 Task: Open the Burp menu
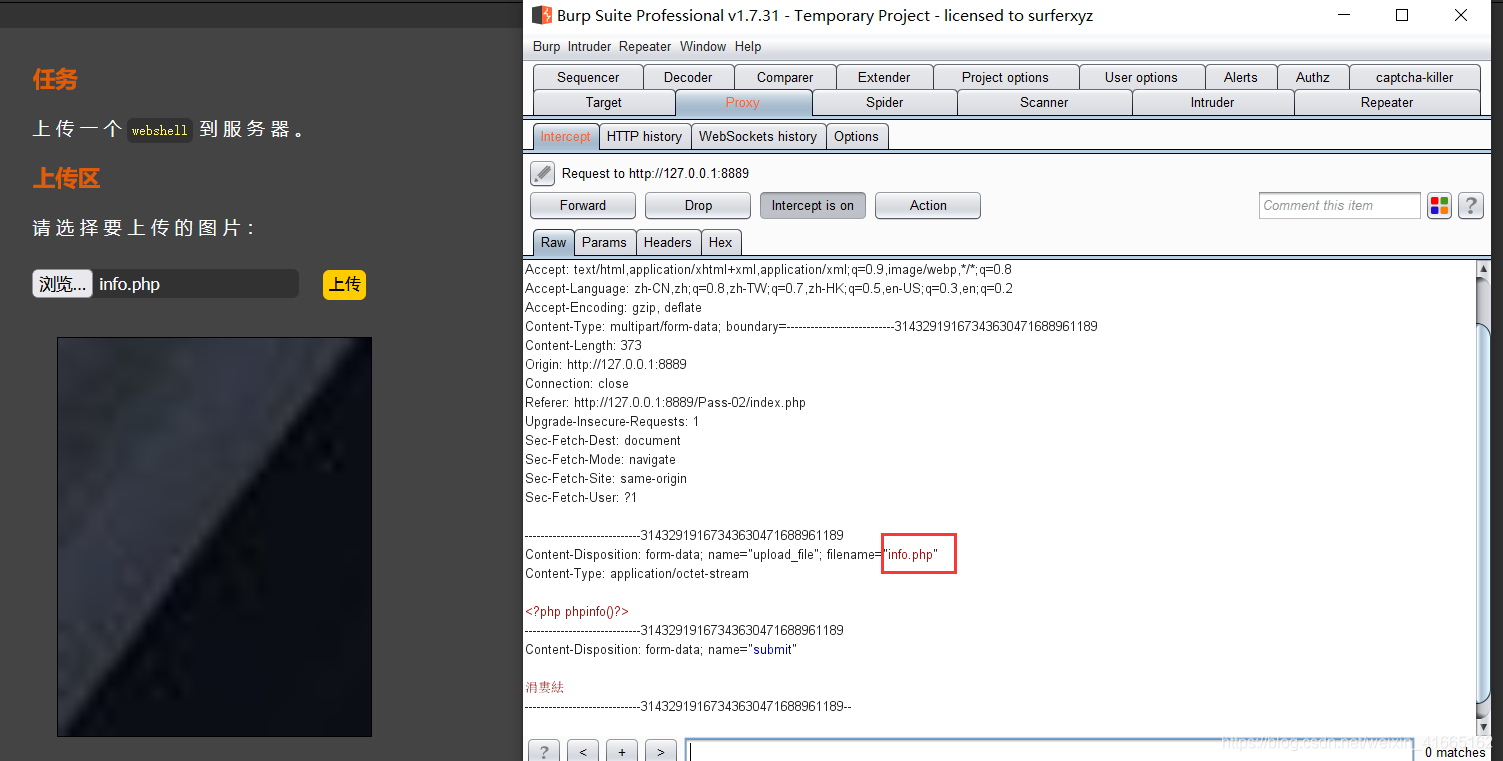(x=546, y=46)
